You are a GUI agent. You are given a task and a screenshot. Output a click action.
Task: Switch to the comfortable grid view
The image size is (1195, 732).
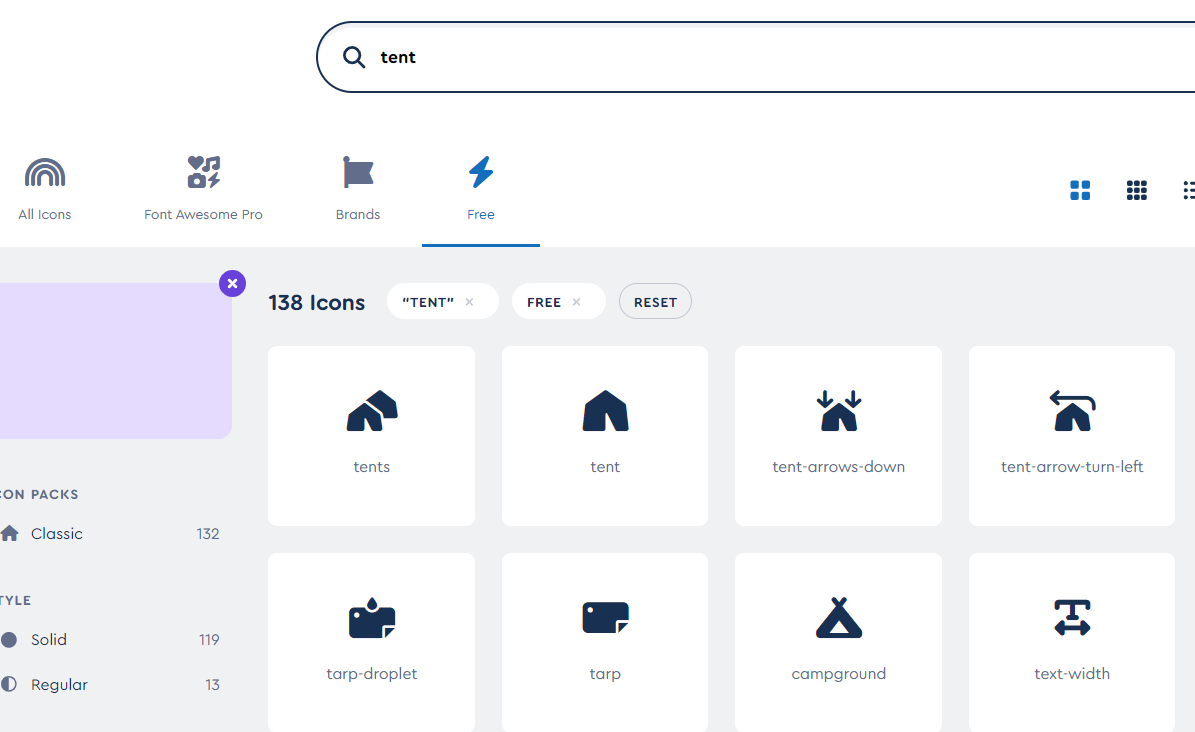coord(1080,190)
